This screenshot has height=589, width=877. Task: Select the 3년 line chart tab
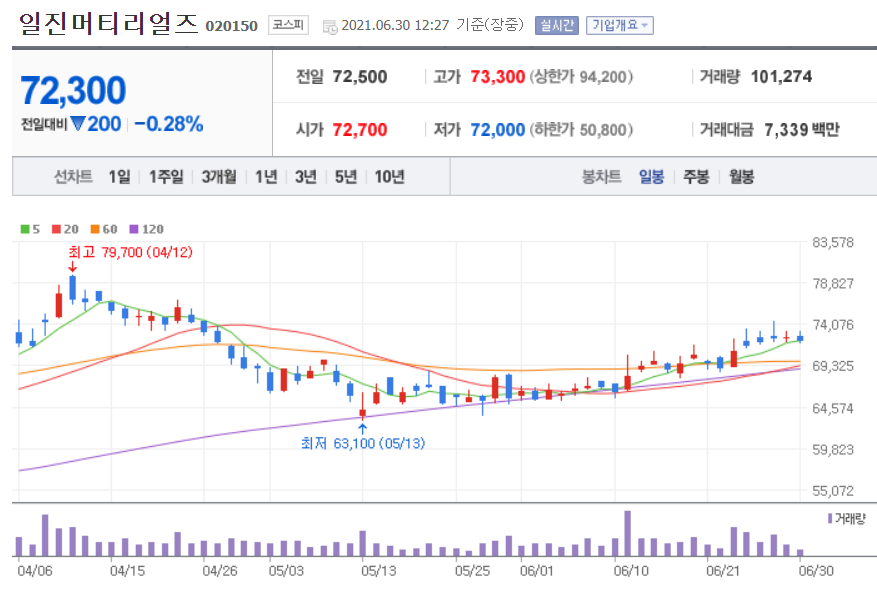coord(305,177)
